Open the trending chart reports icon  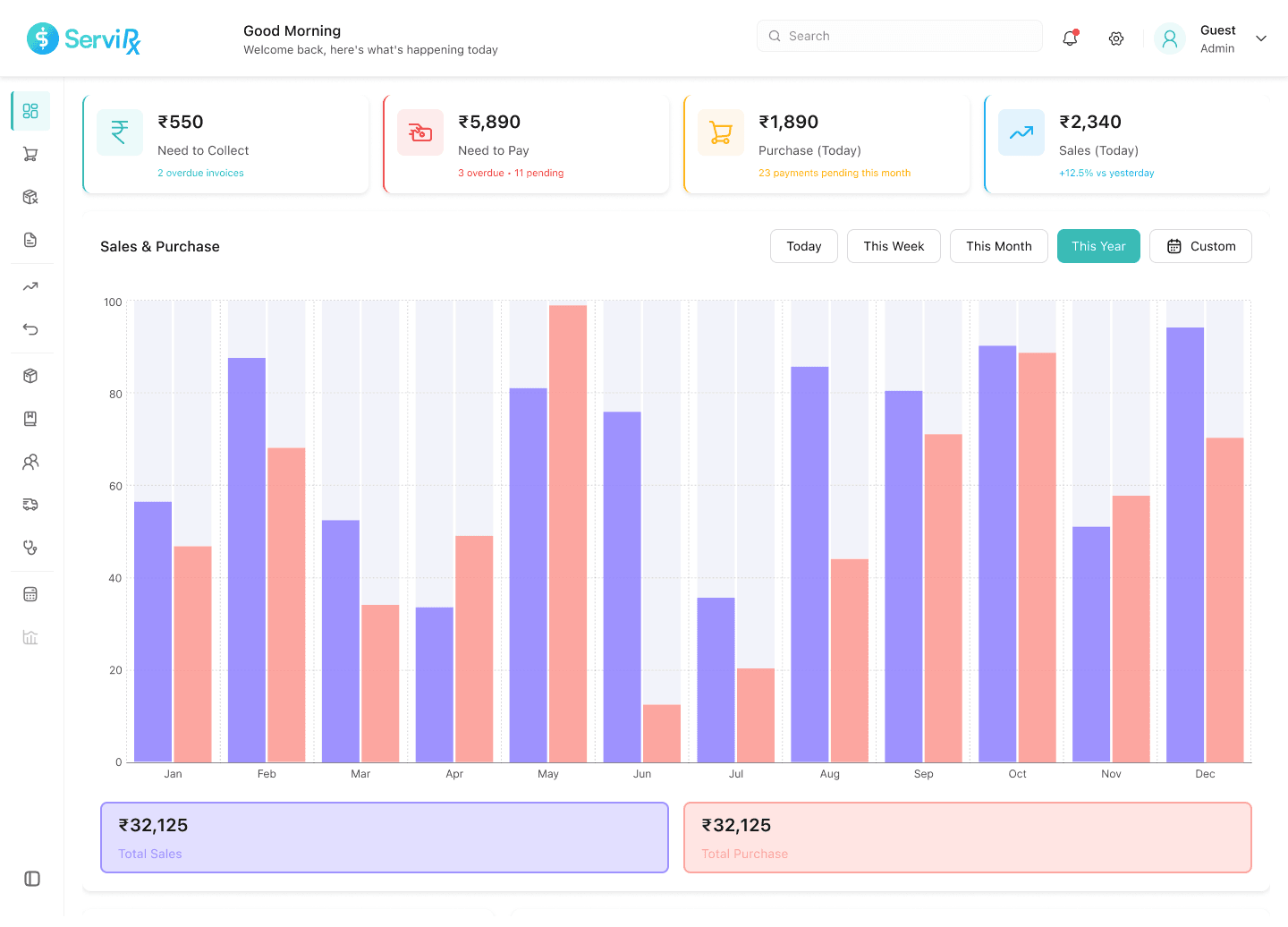[x=30, y=285]
